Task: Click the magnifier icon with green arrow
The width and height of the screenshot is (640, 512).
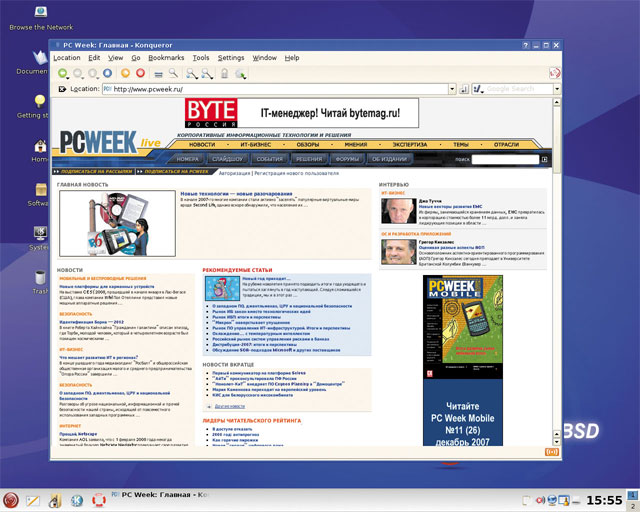Action: click(240, 74)
